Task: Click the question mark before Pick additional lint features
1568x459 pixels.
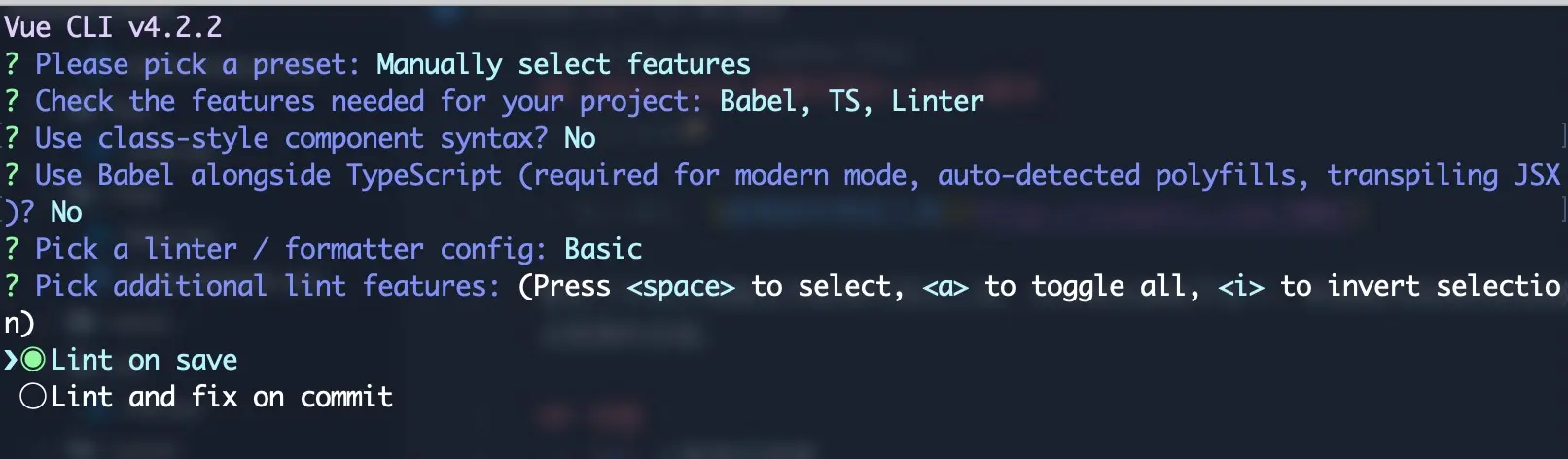Action: [x=12, y=286]
